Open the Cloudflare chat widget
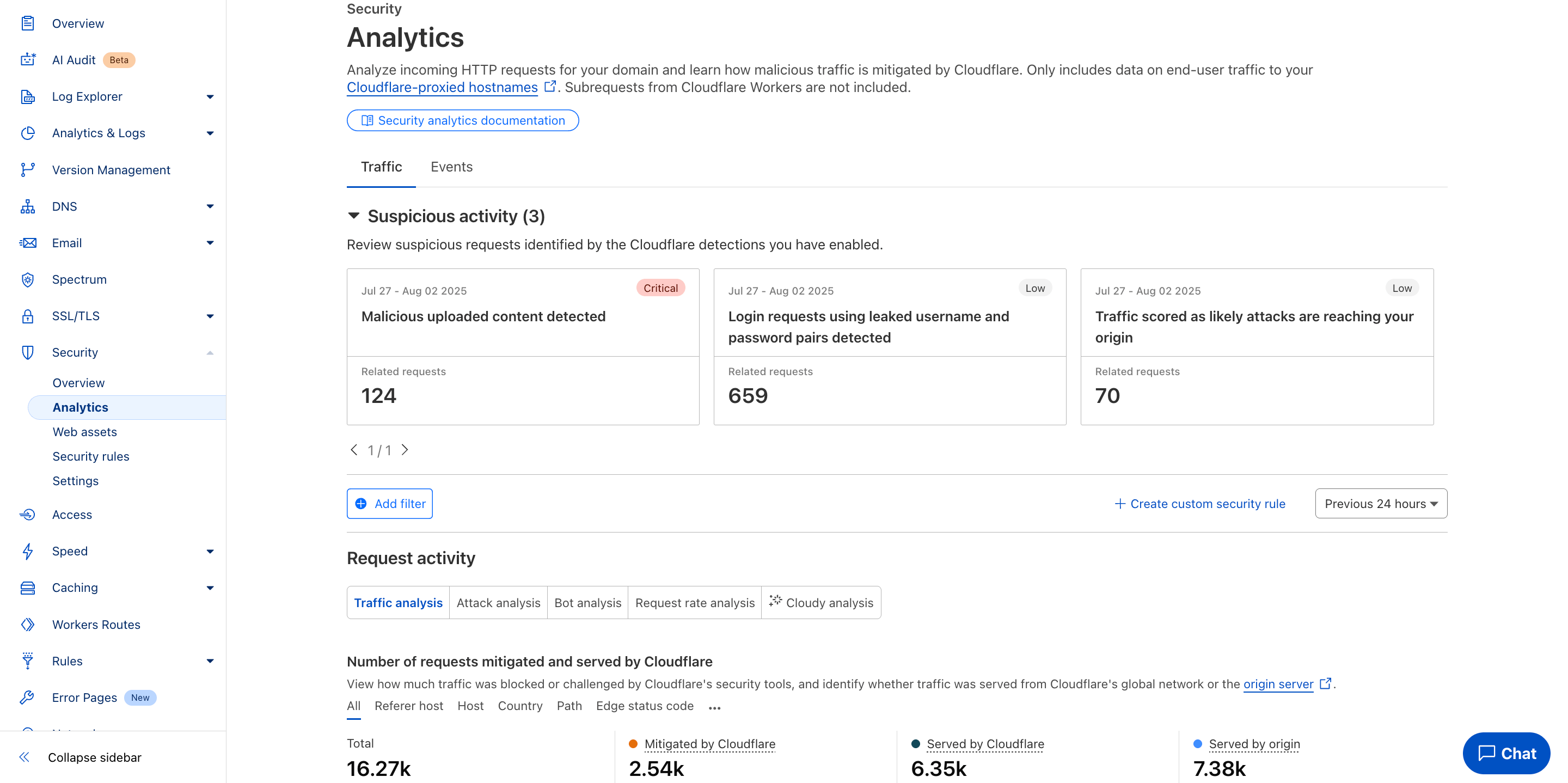Viewport: 1568px width, 783px height. [x=1506, y=753]
